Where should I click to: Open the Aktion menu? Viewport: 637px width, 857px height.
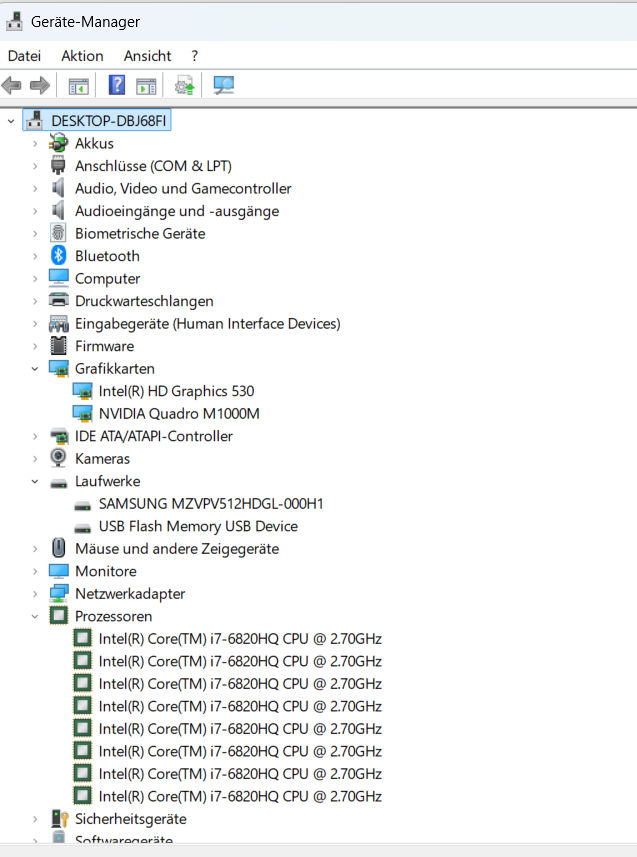[x=82, y=56]
